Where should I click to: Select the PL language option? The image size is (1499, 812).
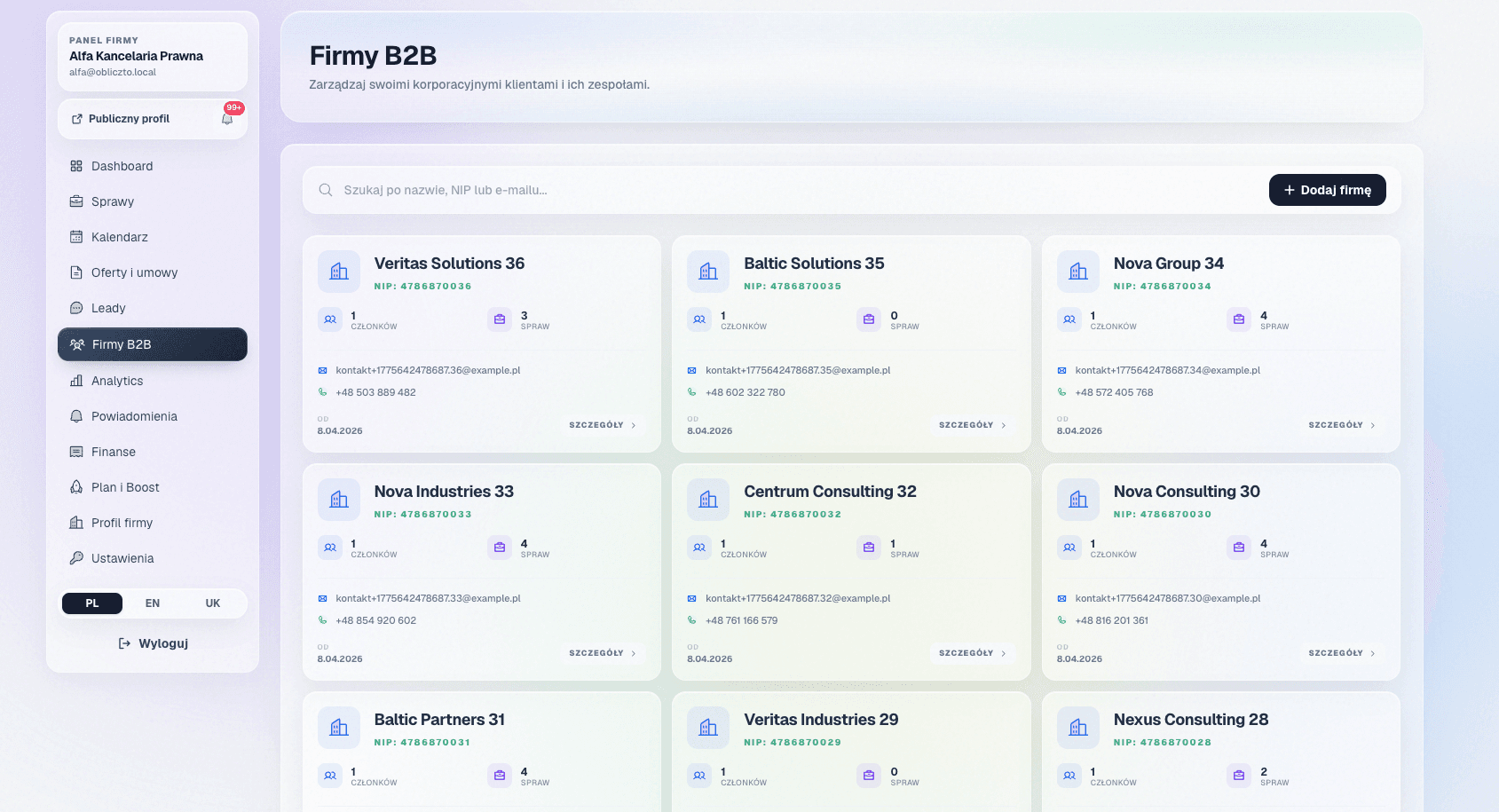coord(91,603)
